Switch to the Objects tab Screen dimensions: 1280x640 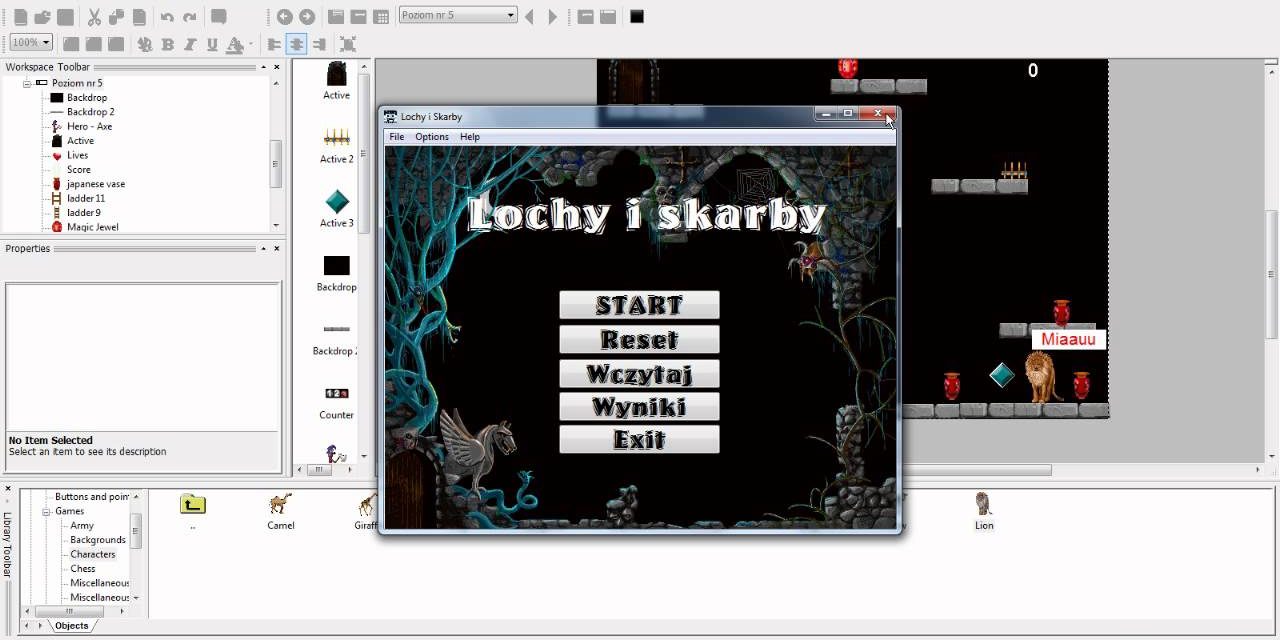(71, 626)
